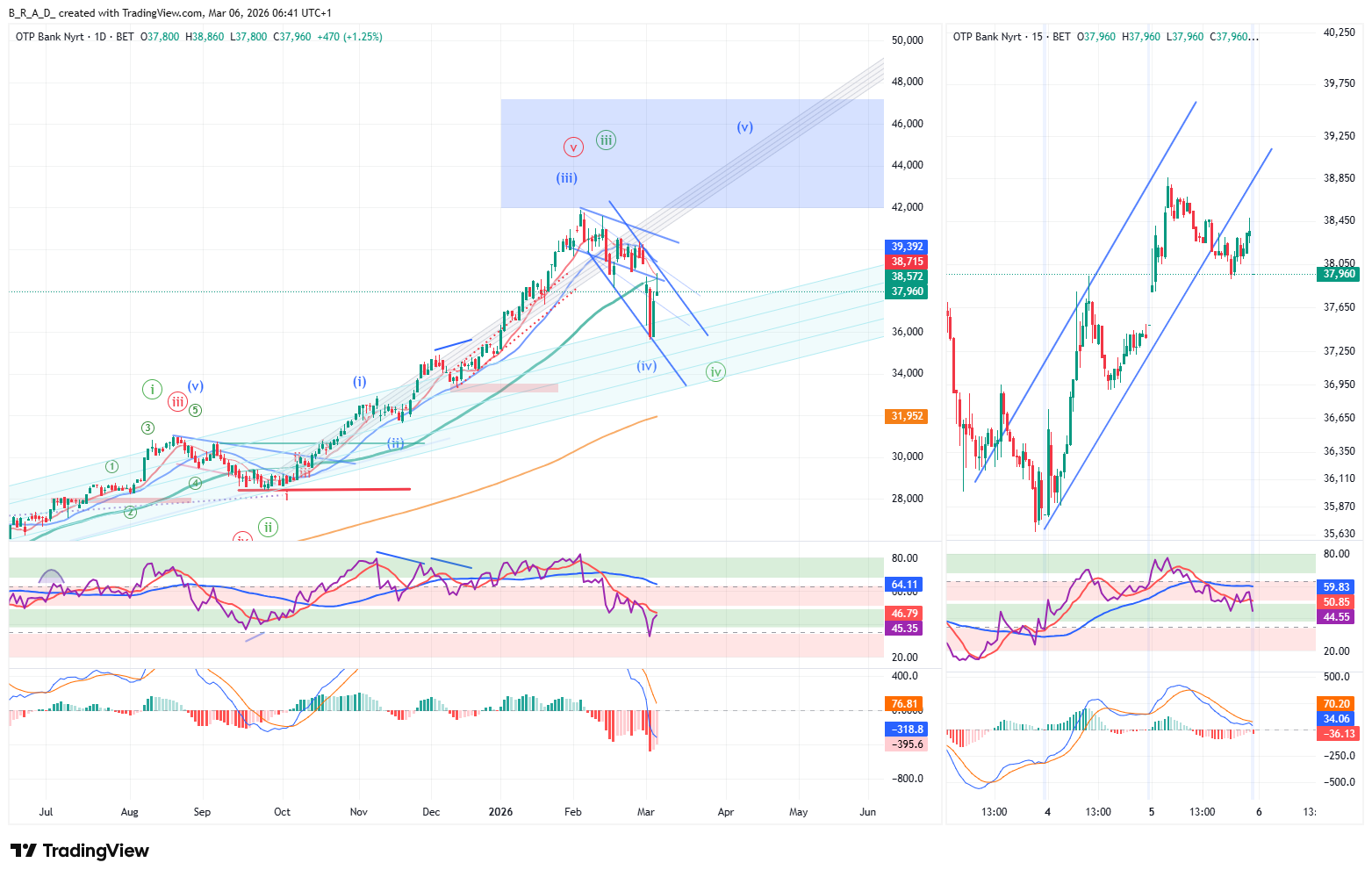Click the TradingView logo in the bottom corner
This screenshot has width=1372, height=877.
coord(79,851)
